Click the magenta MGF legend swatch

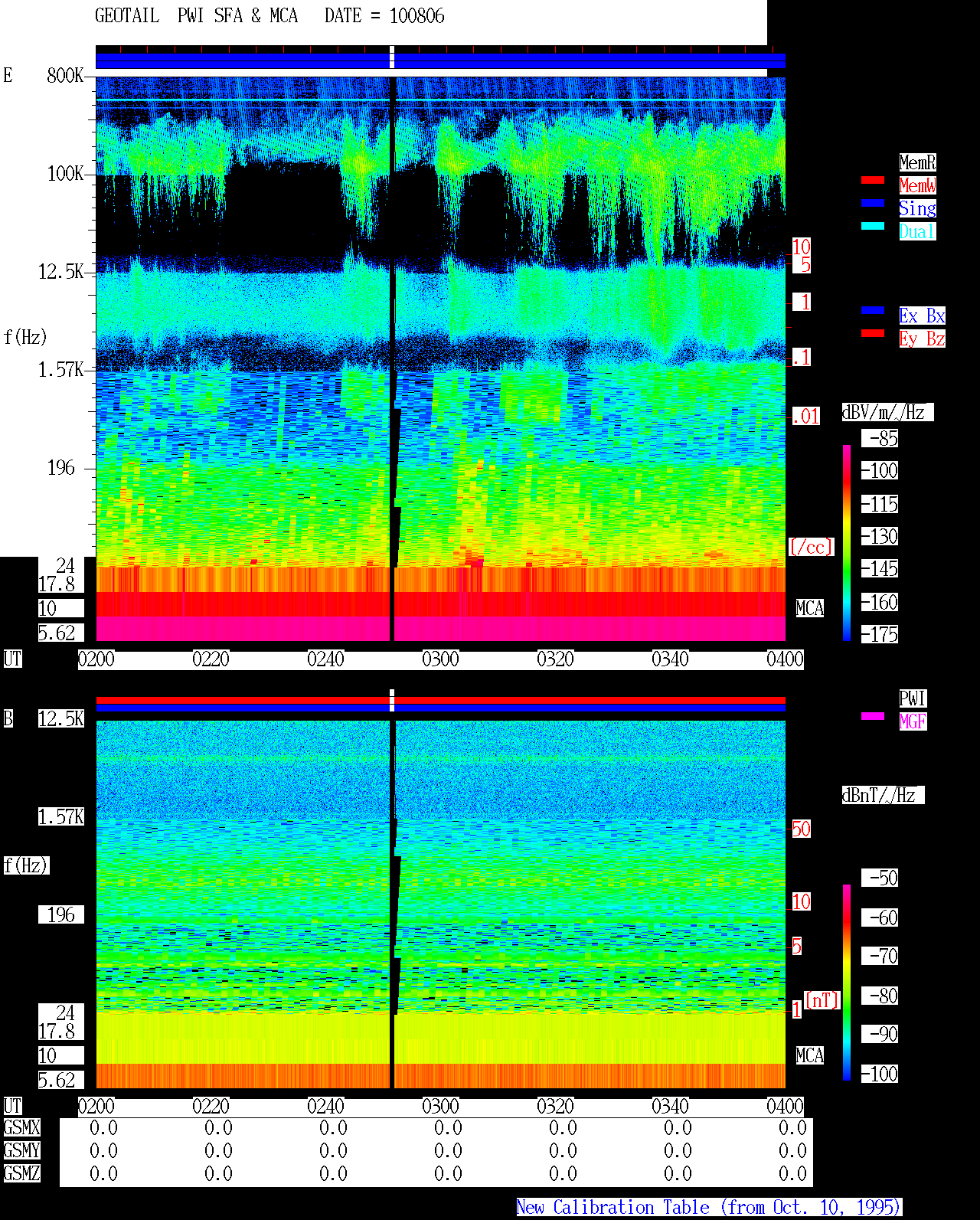873,716
